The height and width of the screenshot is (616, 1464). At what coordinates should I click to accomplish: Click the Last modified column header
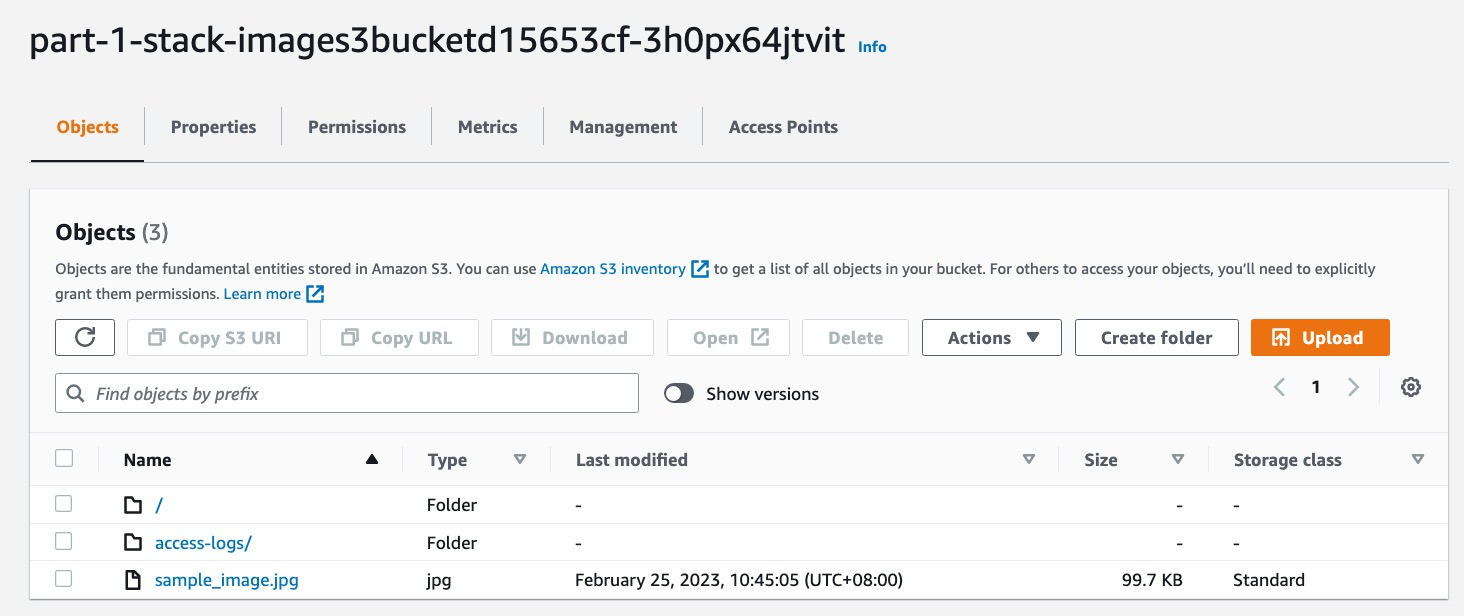tap(632, 460)
